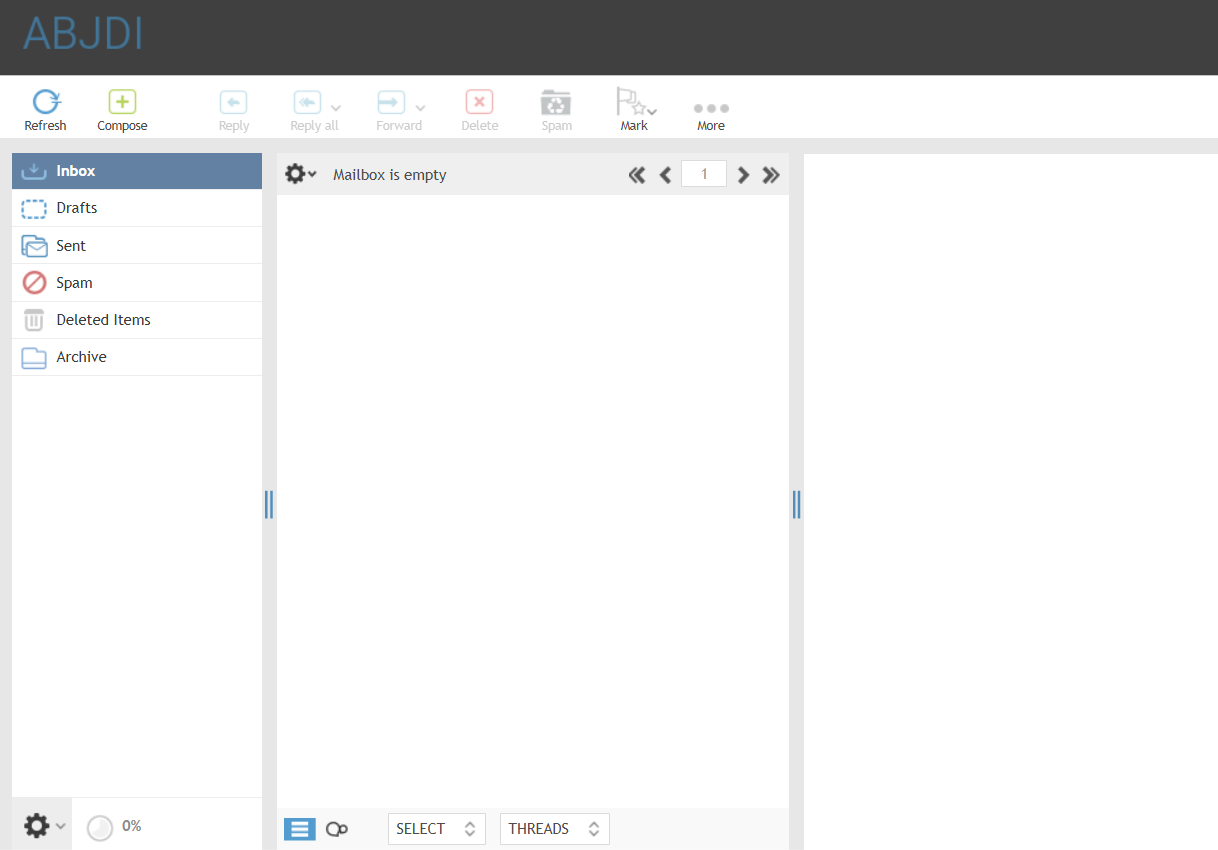This screenshot has width=1218, height=850.
Task: Click the 'Mailbox is empty' status text
Action: (390, 175)
